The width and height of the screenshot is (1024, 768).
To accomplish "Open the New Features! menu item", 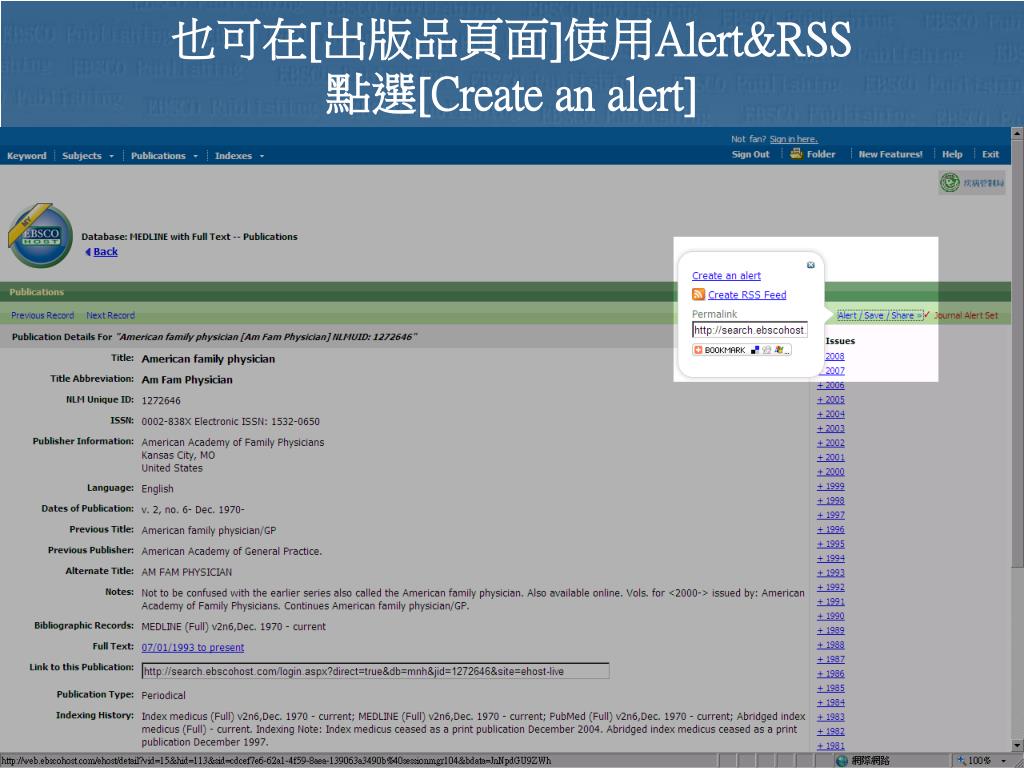I will (x=890, y=154).
